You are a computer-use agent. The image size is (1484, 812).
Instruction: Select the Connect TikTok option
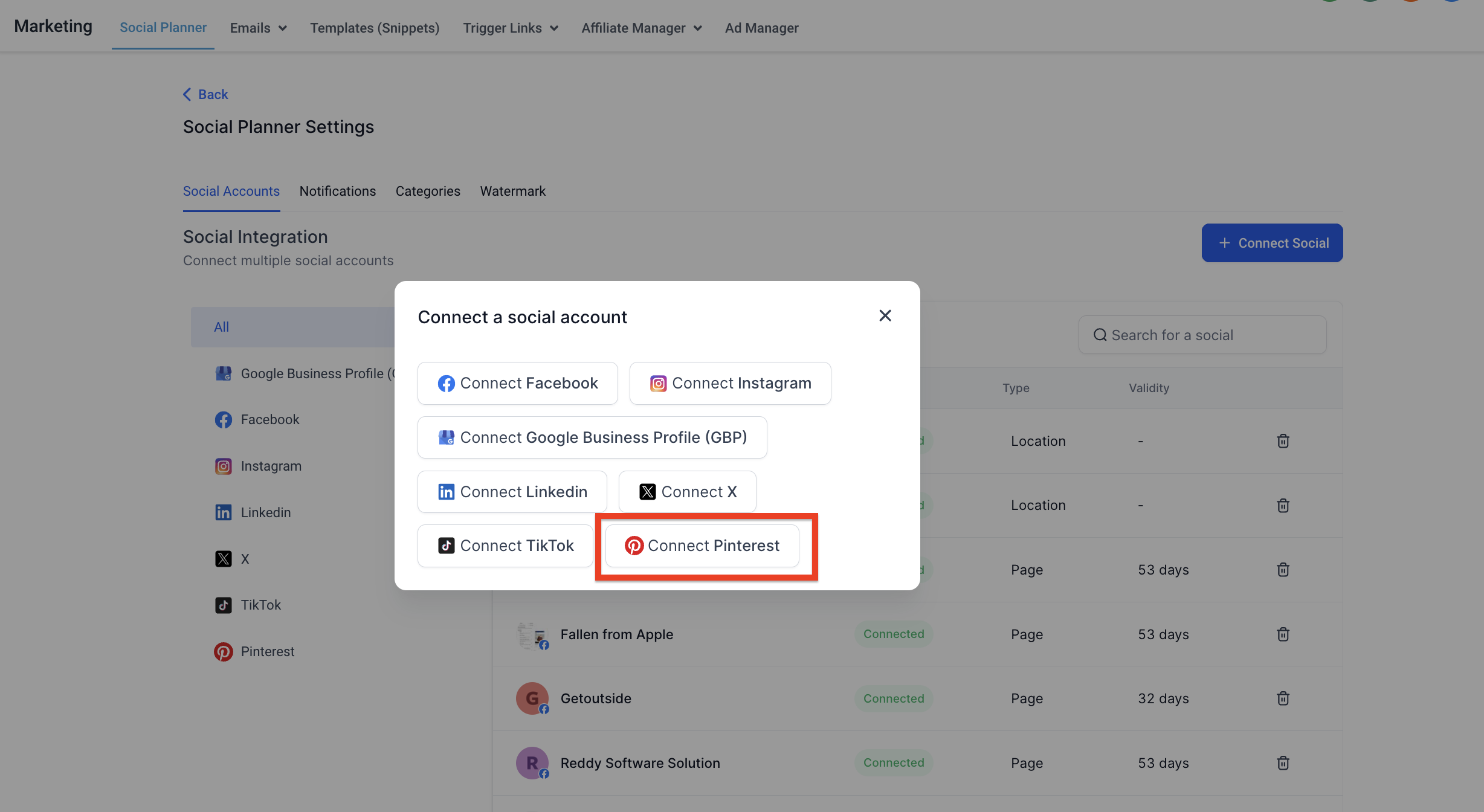(505, 546)
